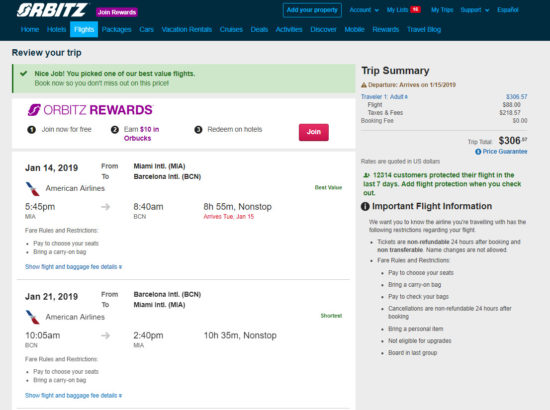Click American Airlines logo on Jan 14 flight
The width and height of the screenshot is (550, 410).
tap(33, 189)
